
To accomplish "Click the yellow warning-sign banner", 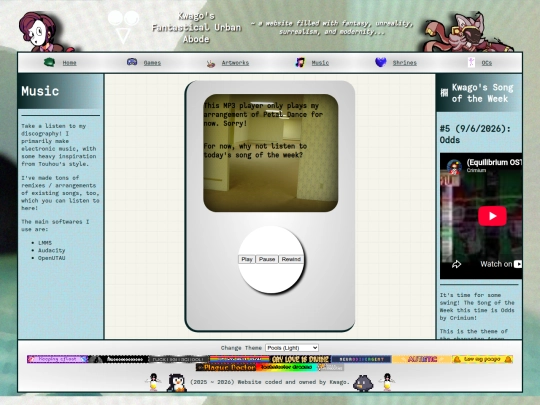I will pos(482,359).
